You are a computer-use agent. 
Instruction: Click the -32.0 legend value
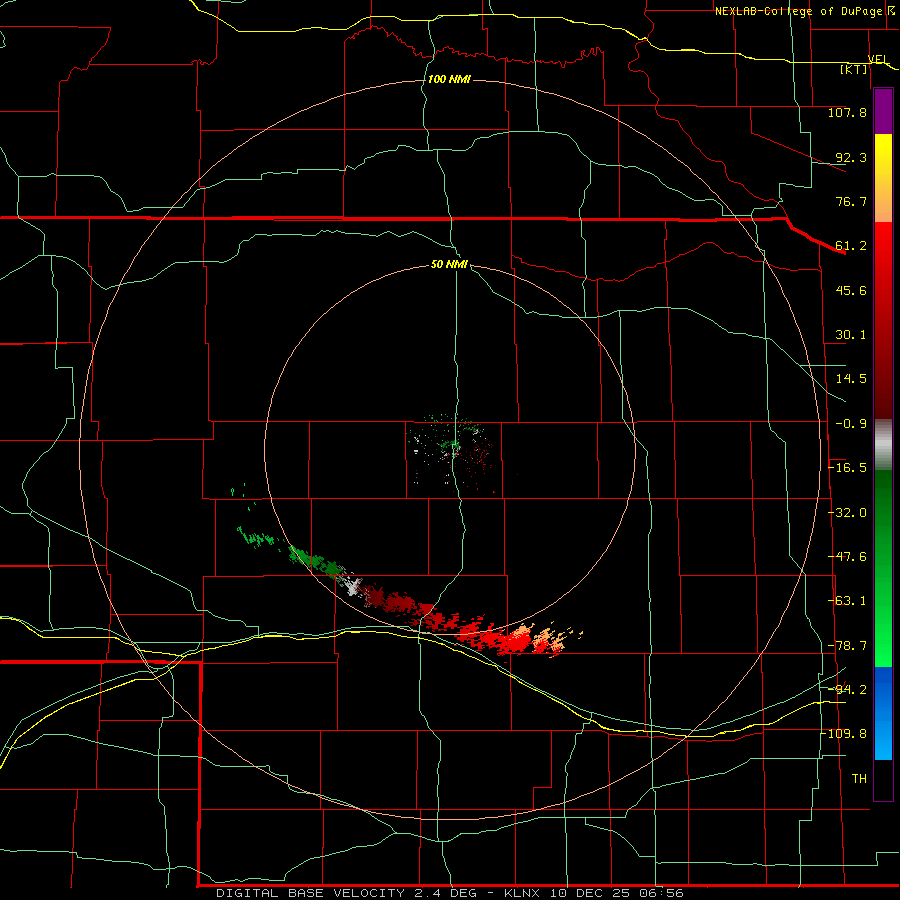(x=847, y=513)
